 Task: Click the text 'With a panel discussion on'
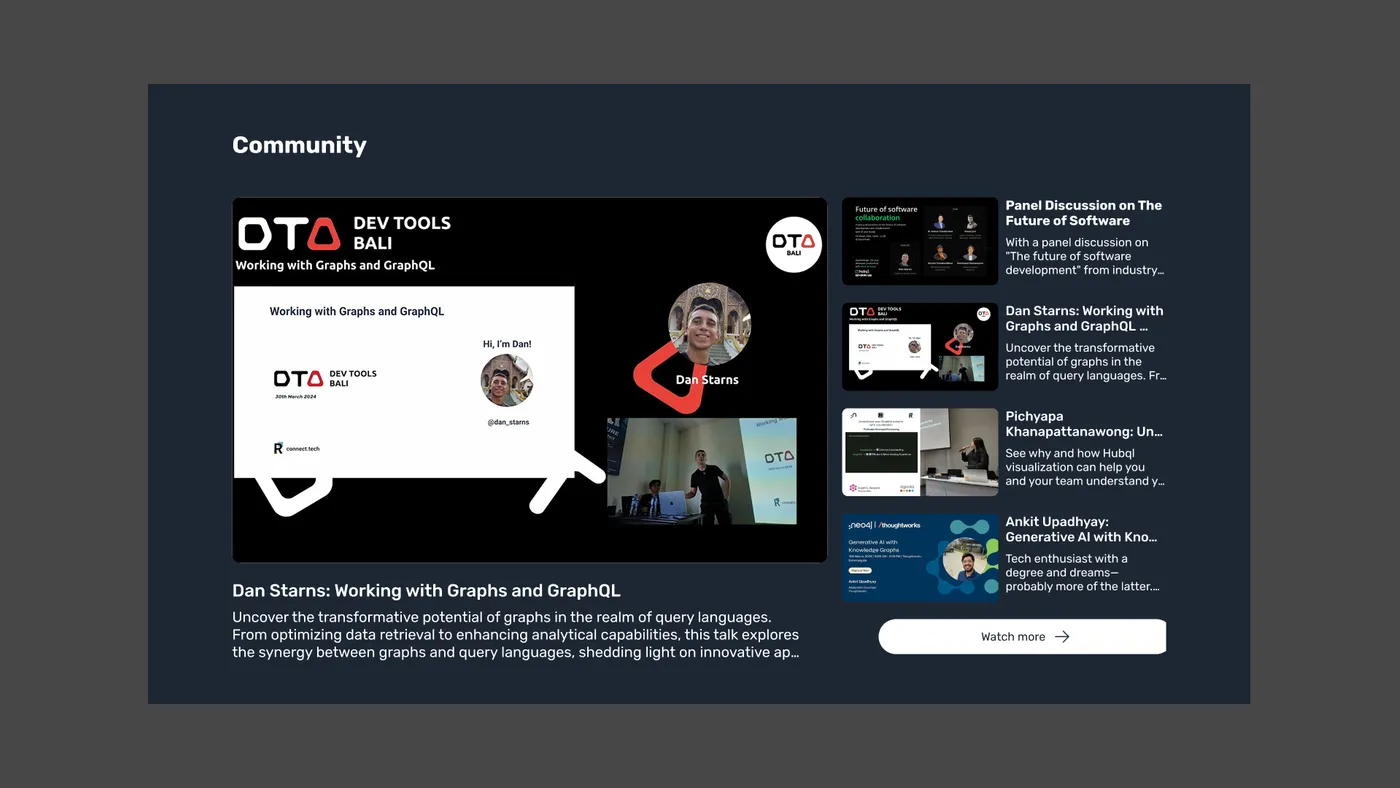click(x=1084, y=256)
